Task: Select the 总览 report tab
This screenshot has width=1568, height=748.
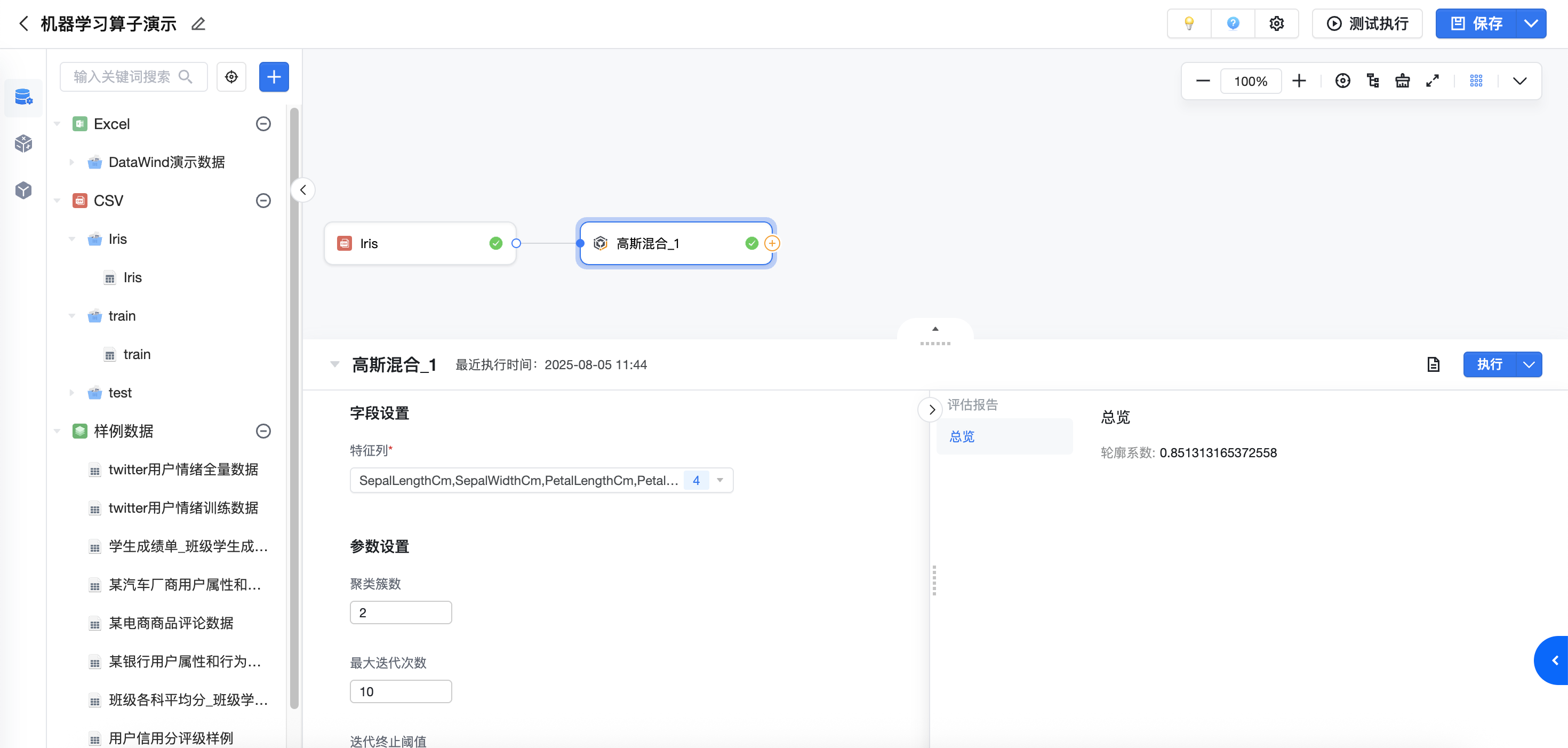Action: [x=1004, y=437]
